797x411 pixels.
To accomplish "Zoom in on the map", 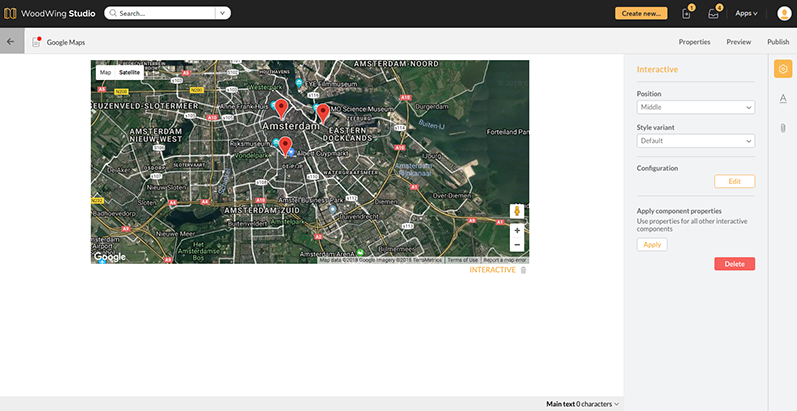I will pyautogui.click(x=516, y=230).
